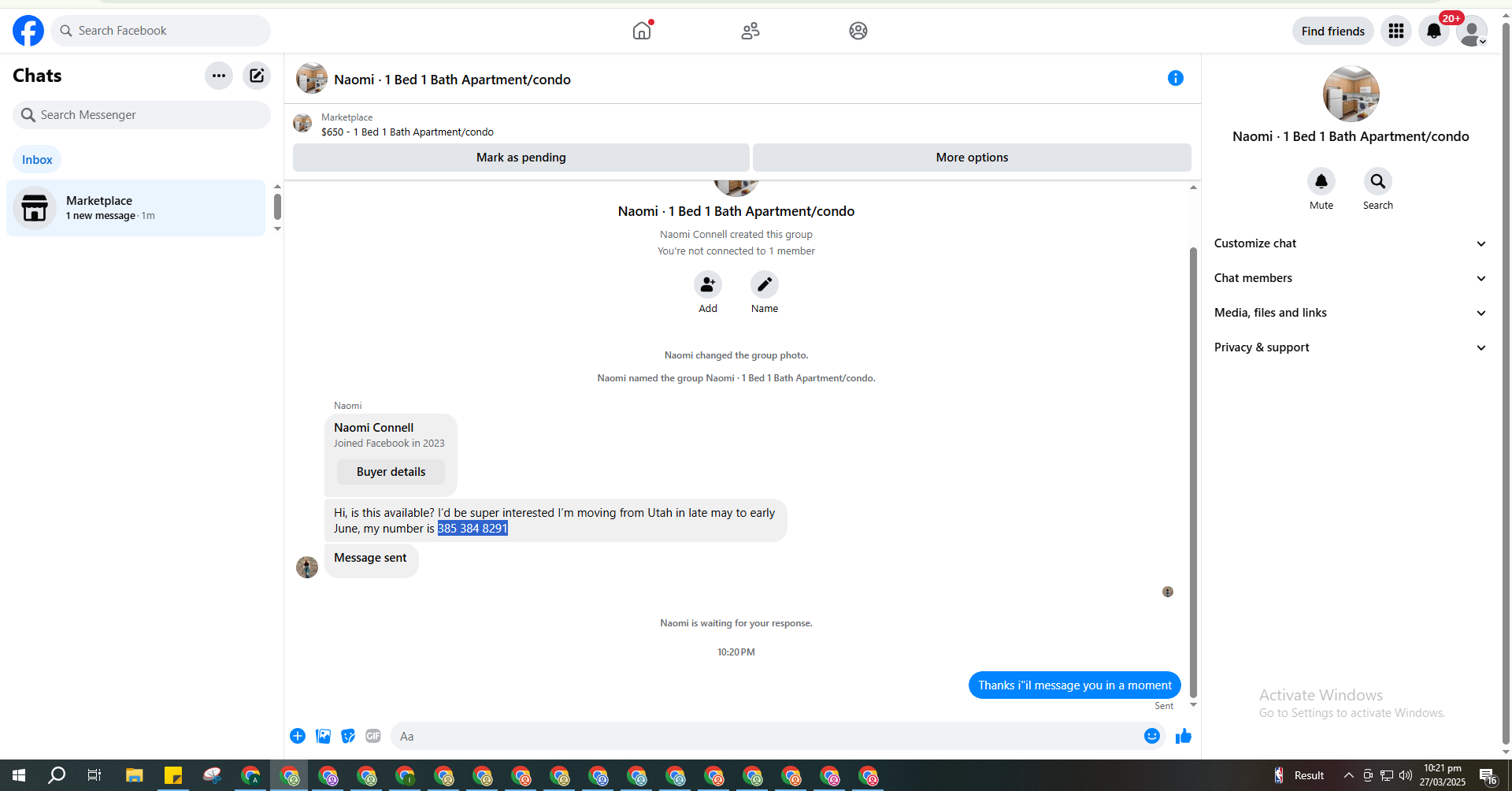Open more actions plus icon in composer
This screenshot has width=1512, height=791.
[x=298, y=736]
